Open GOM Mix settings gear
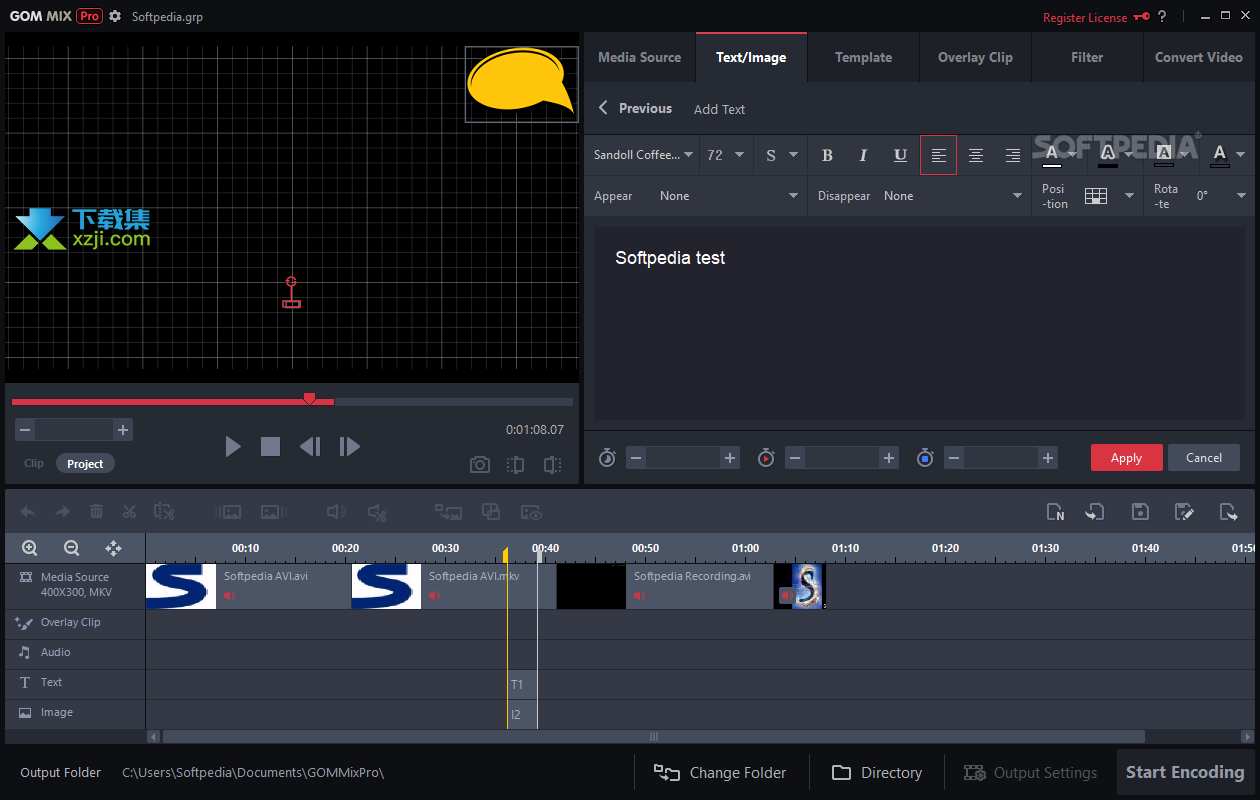This screenshot has height=800, width=1260. click(115, 16)
